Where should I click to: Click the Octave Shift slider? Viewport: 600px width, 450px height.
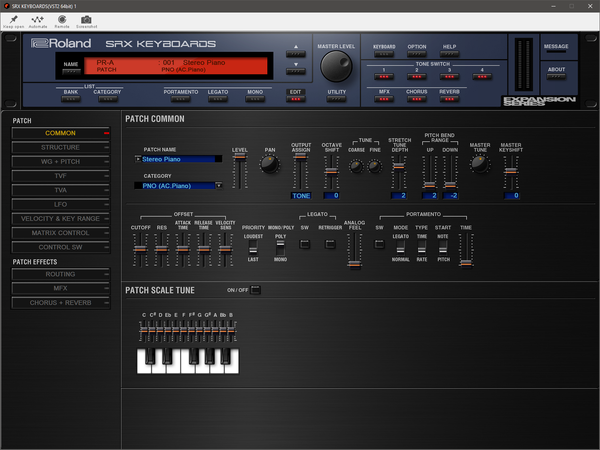331,172
